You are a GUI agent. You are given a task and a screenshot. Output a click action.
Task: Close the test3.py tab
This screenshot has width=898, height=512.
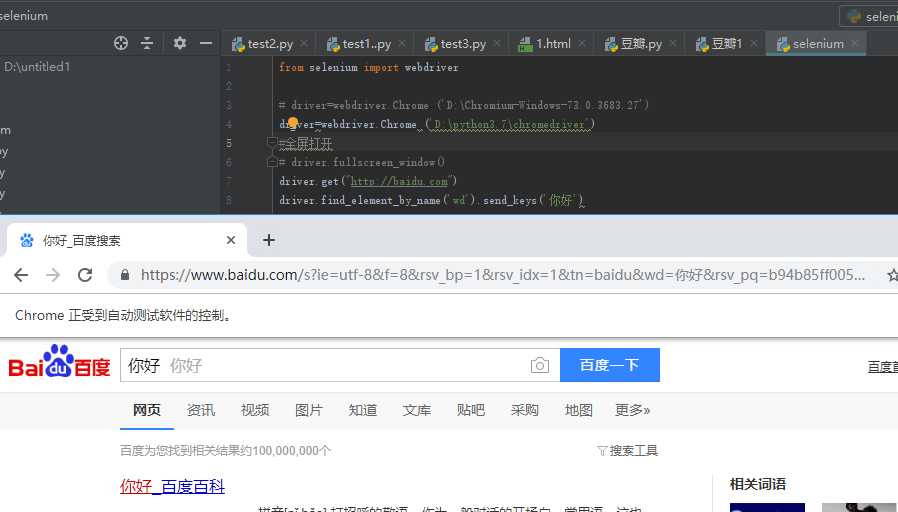click(x=497, y=44)
